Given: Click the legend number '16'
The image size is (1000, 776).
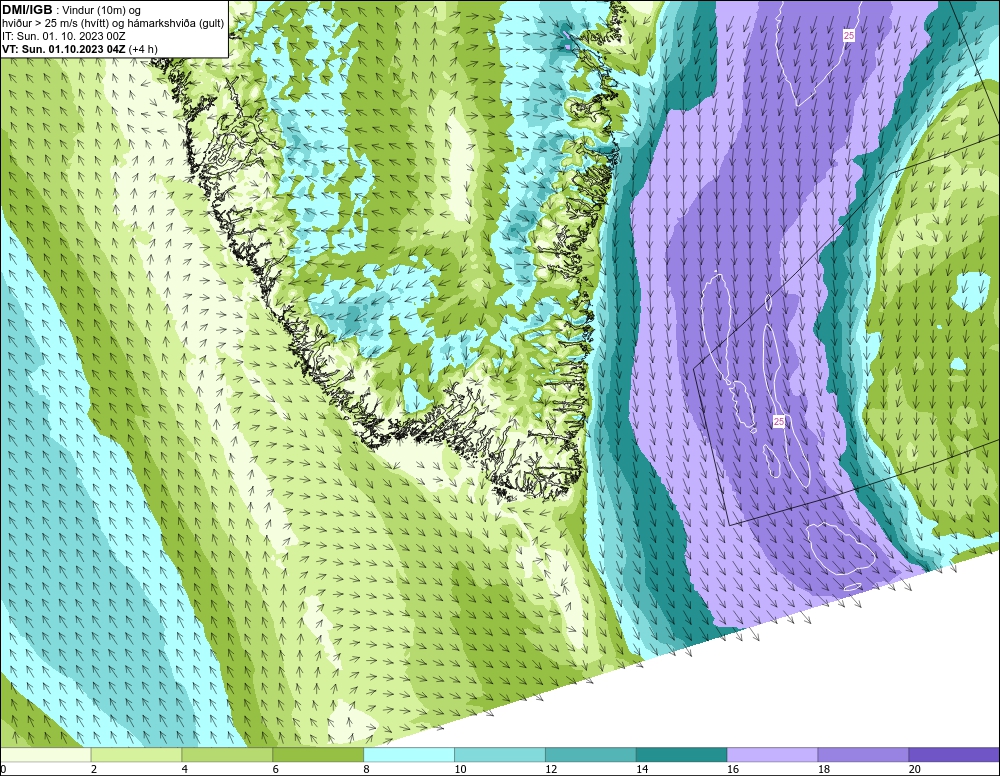Looking at the screenshot, I should 733,769.
